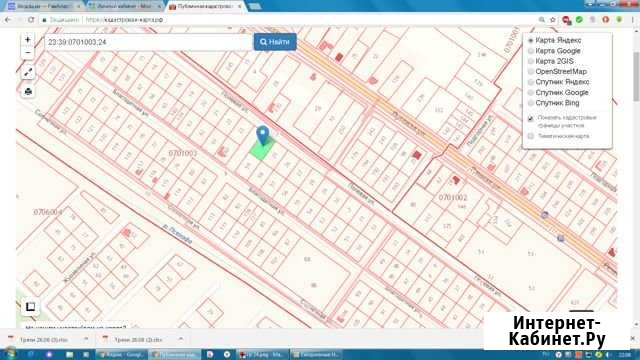
Task: Enable the Тематическая карта checkbox
Action: click(x=531, y=136)
